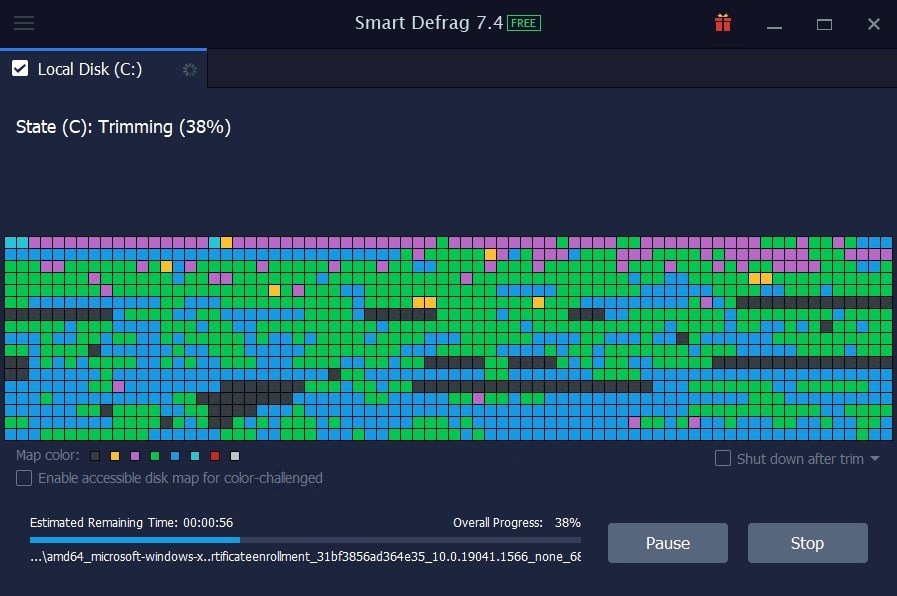Click the FREE edition badge
The image size is (897, 596).
click(523, 23)
